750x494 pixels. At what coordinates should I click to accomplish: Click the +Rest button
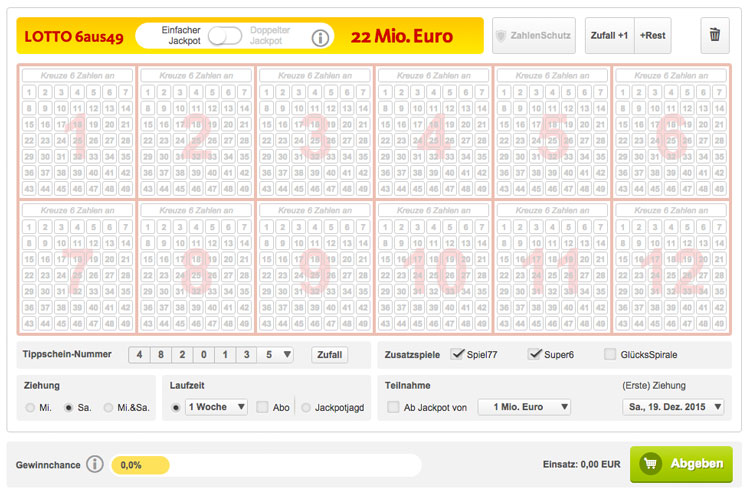point(653,35)
